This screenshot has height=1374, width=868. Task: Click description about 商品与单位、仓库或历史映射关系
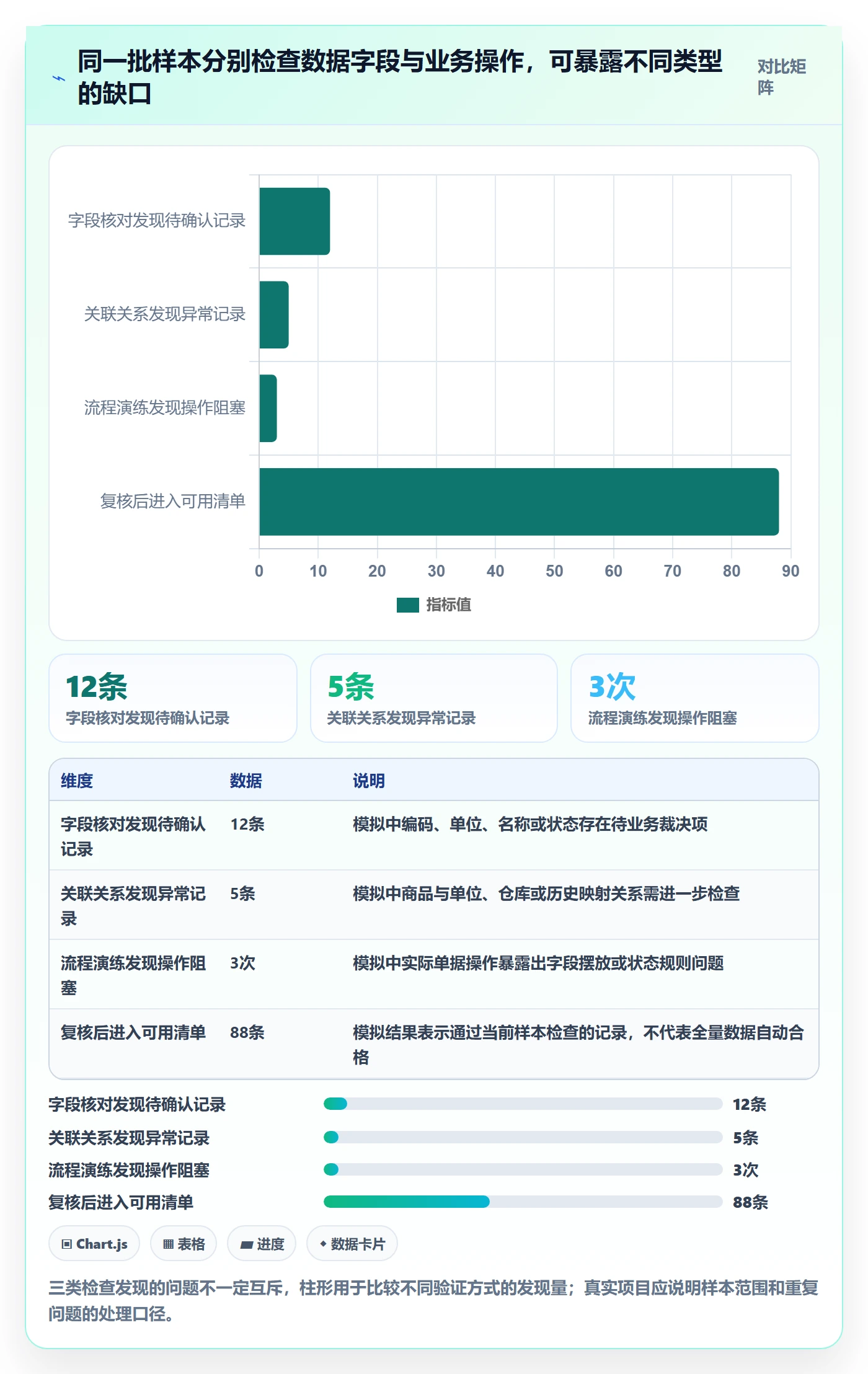pos(546,893)
